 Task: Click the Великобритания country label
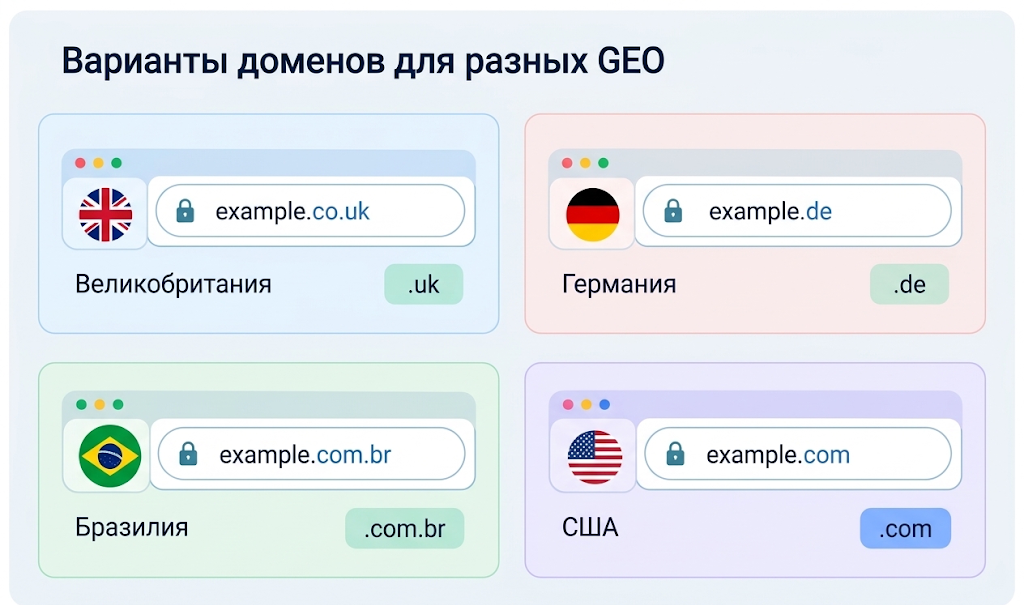173,284
